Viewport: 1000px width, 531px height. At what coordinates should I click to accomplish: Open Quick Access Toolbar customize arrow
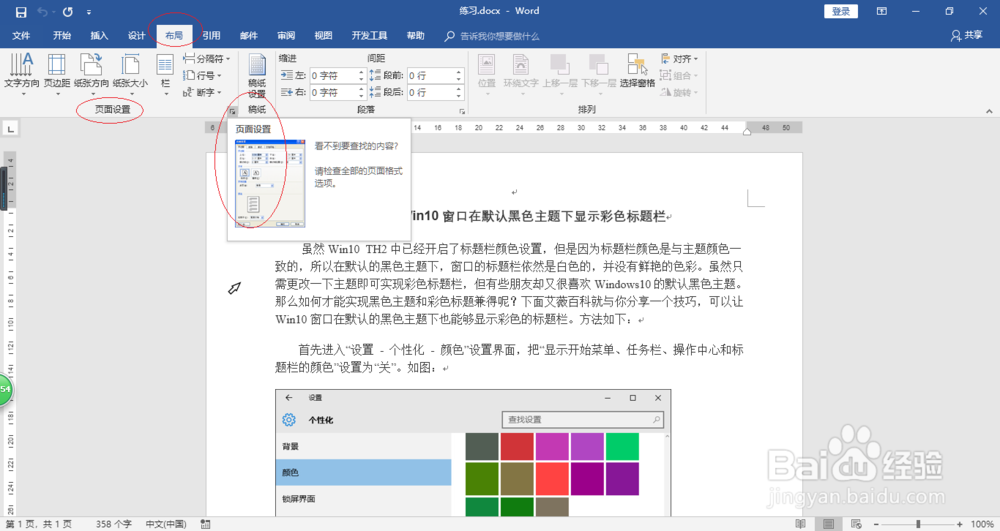pos(89,12)
